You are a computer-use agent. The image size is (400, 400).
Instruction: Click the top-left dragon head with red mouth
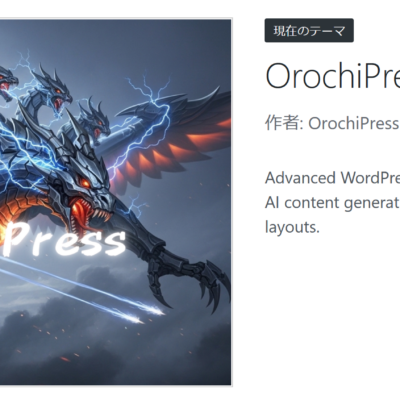pos(7,82)
